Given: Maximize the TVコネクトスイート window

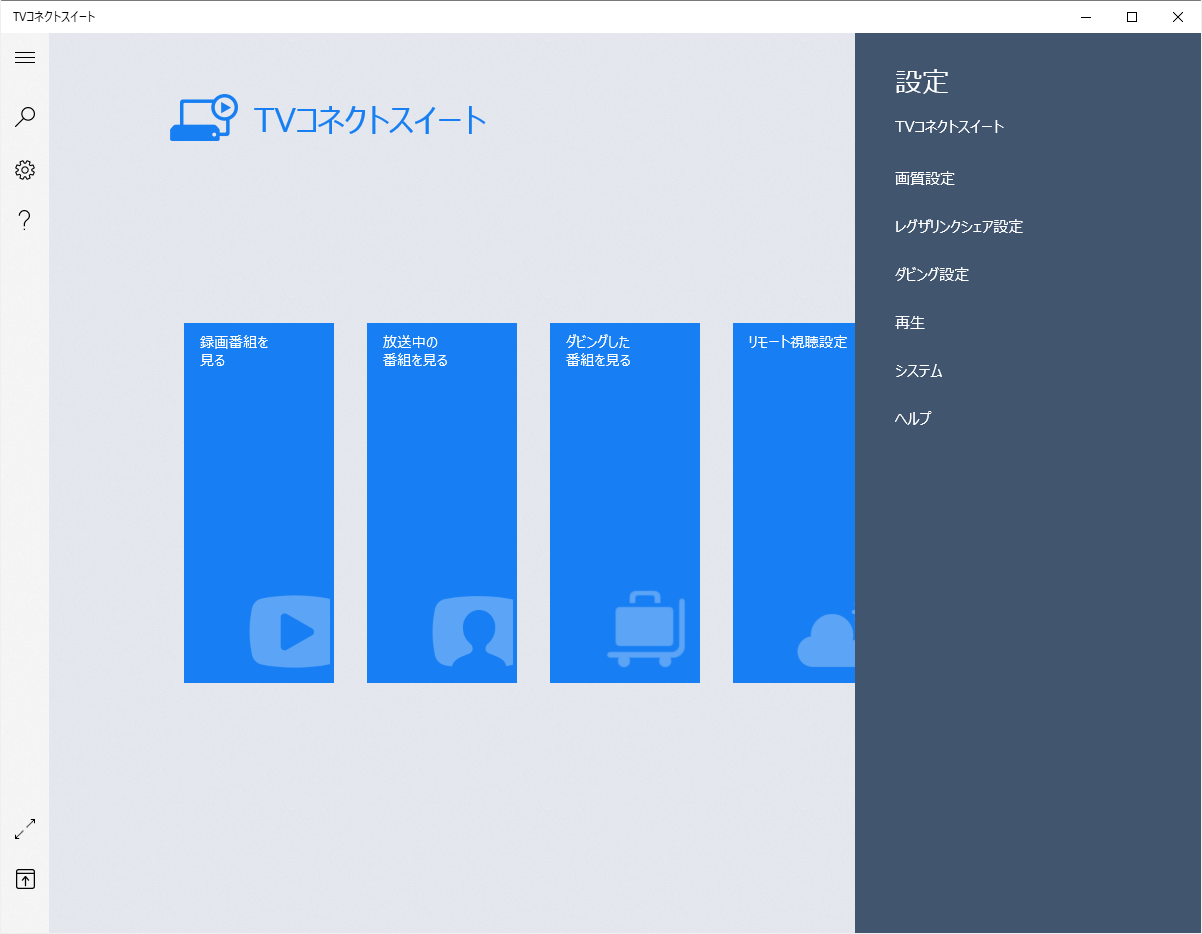Looking at the screenshot, I should pos(1132,17).
